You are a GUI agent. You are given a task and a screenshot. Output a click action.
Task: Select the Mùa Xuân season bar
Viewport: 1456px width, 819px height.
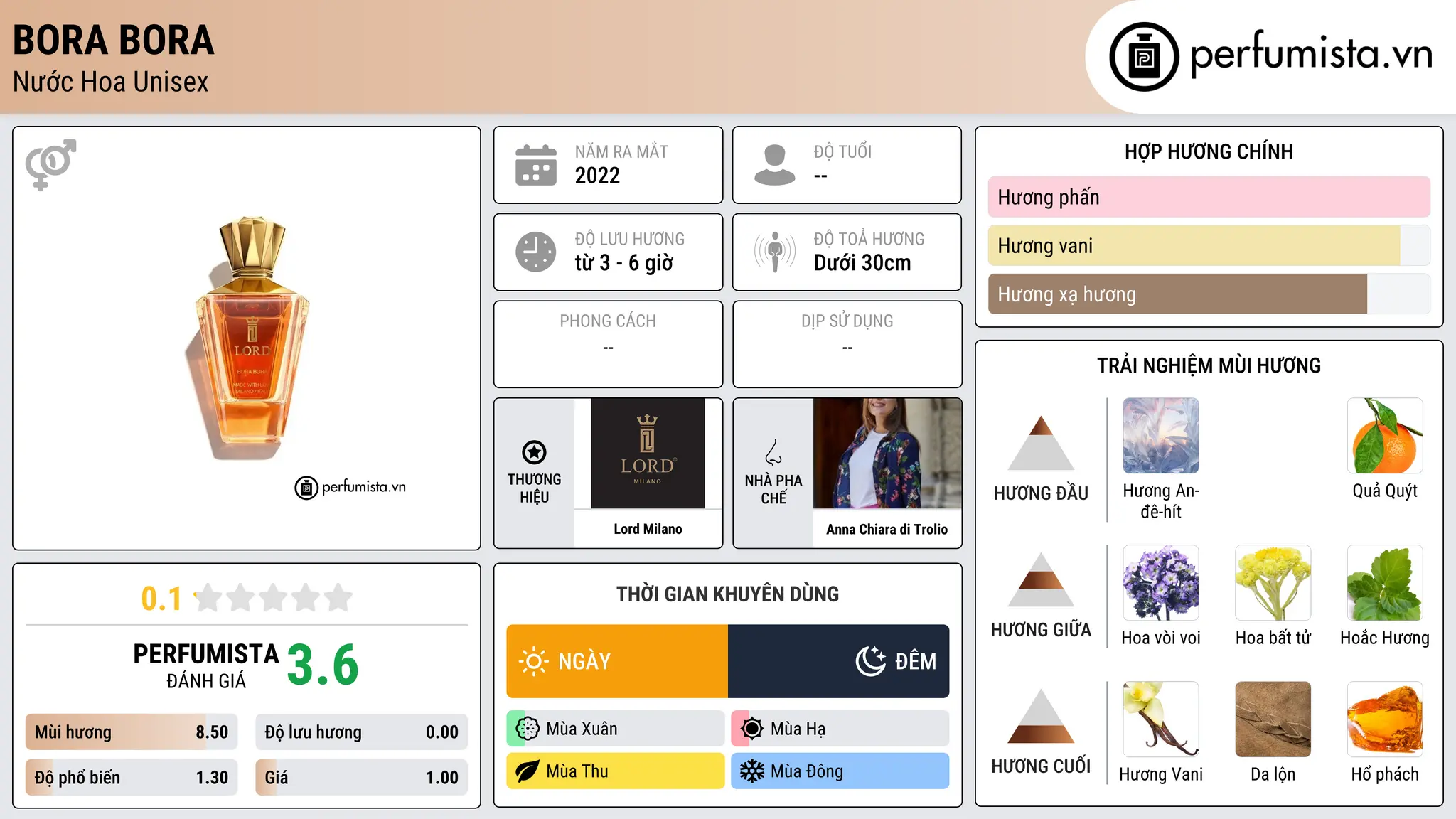pos(616,729)
